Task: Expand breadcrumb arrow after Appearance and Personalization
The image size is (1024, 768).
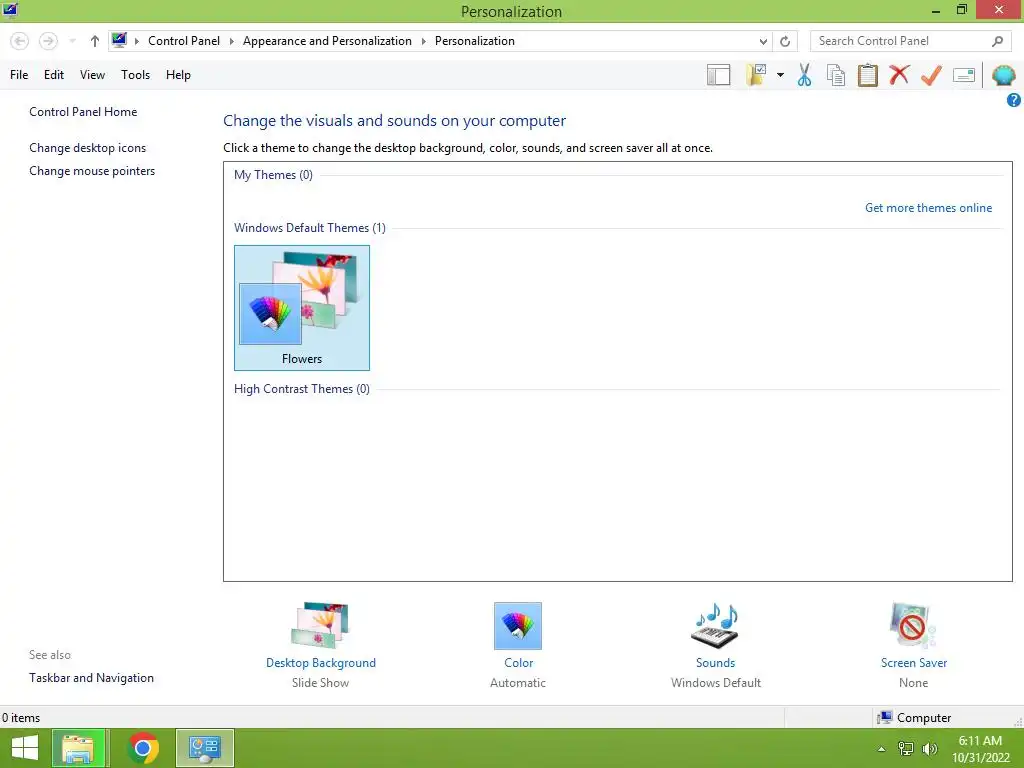Action: (x=423, y=41)
